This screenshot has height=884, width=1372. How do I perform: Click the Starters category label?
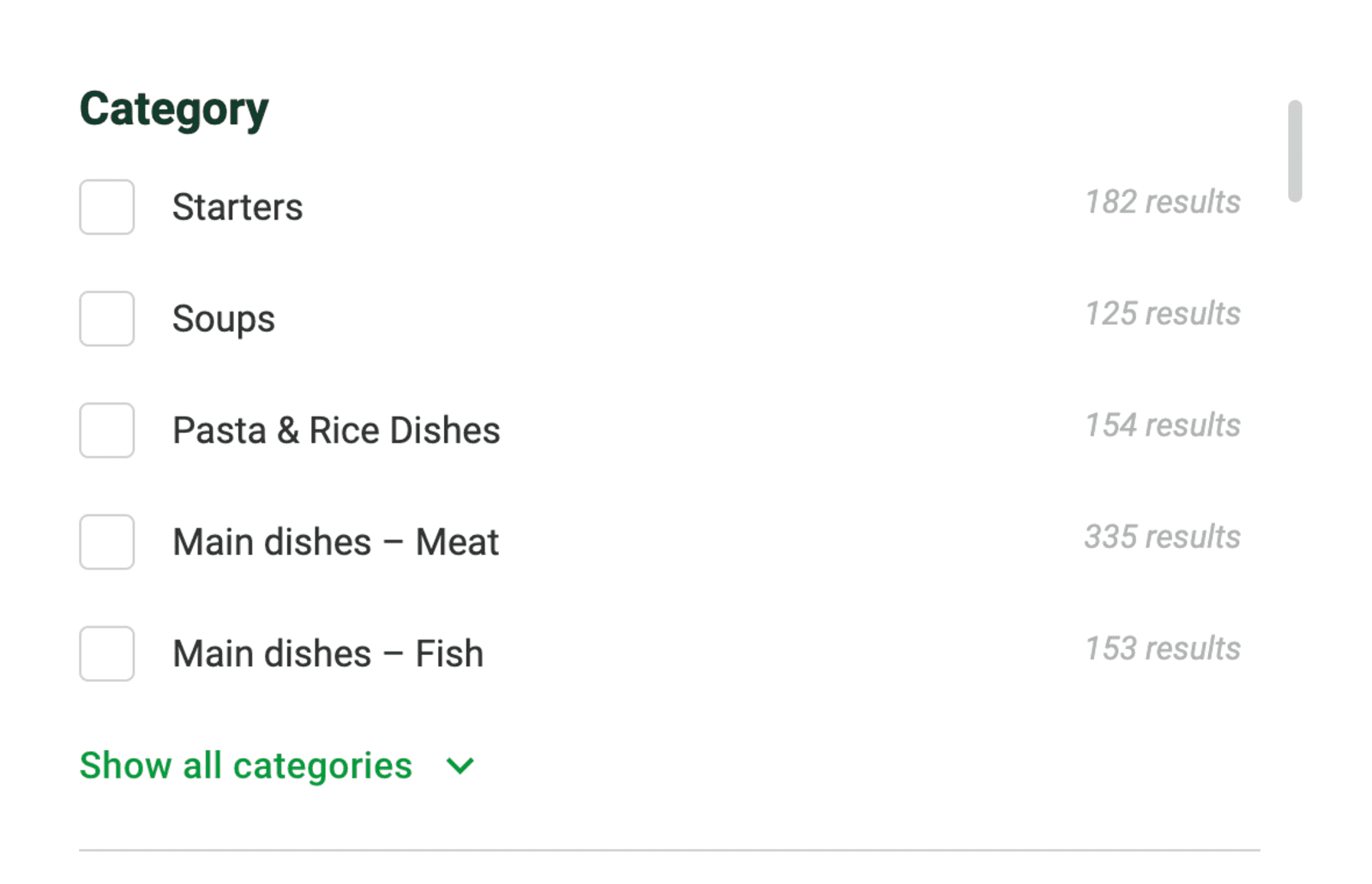pos(238,207)
